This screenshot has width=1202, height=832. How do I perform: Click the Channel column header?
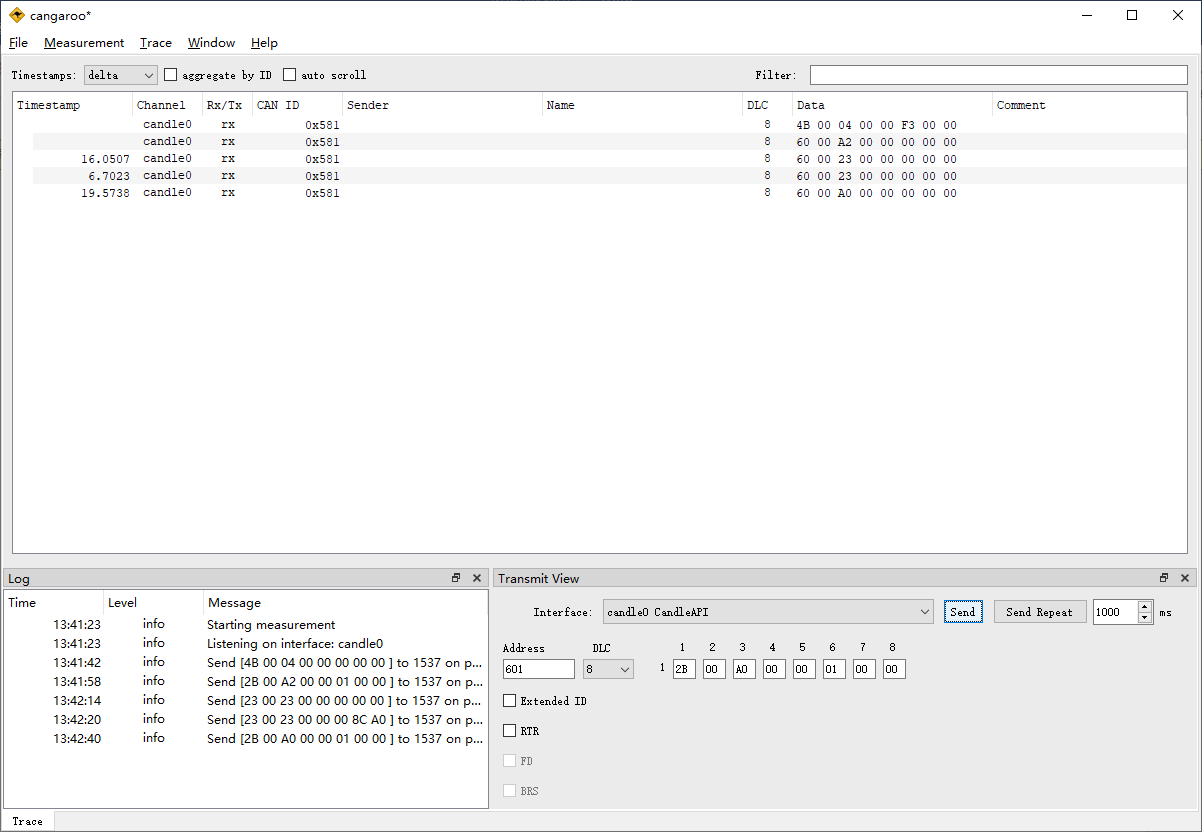click(168, 105)
